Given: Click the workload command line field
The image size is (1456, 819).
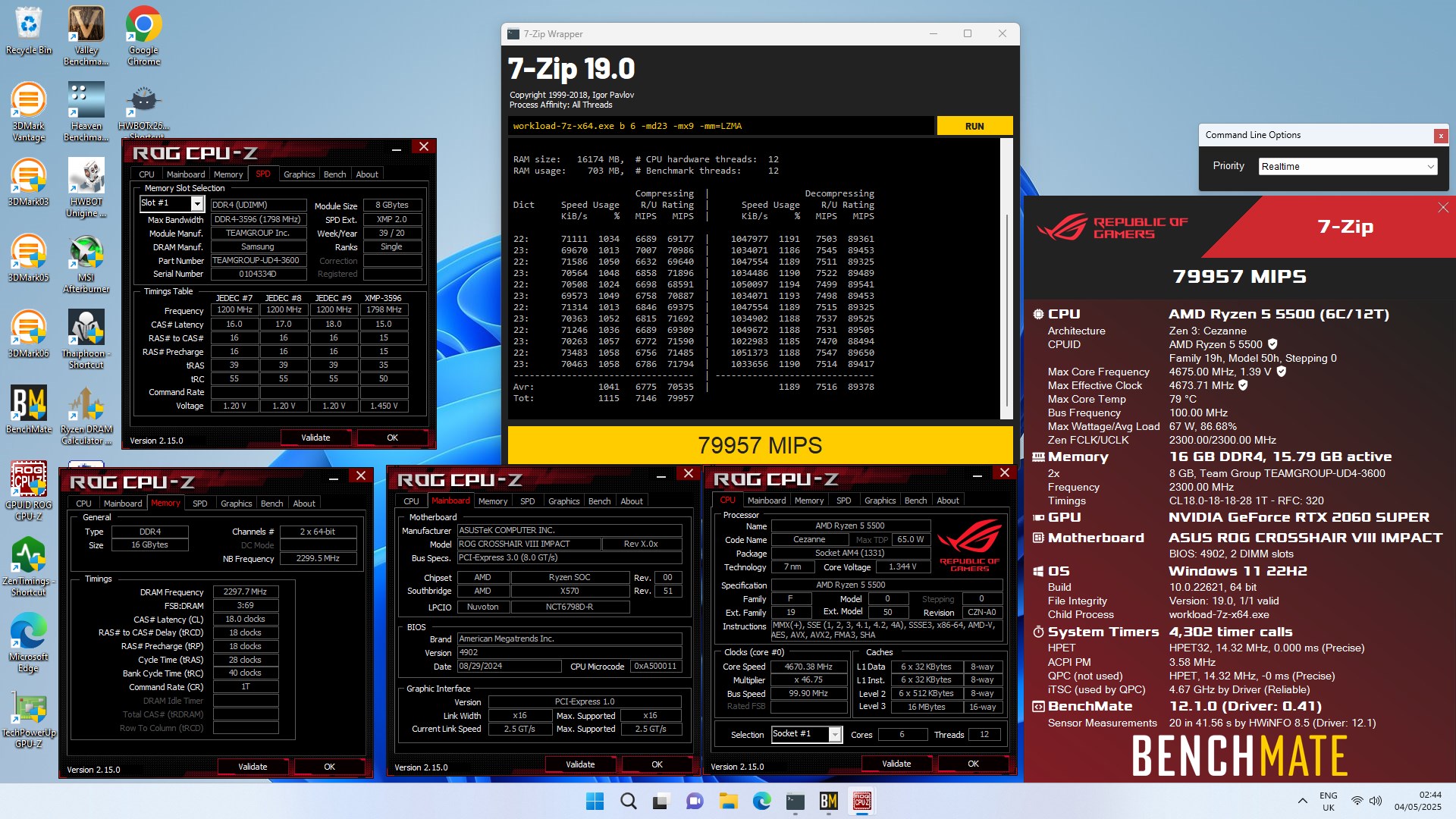Looking at the screenshot, I should [x=720, y=126].
